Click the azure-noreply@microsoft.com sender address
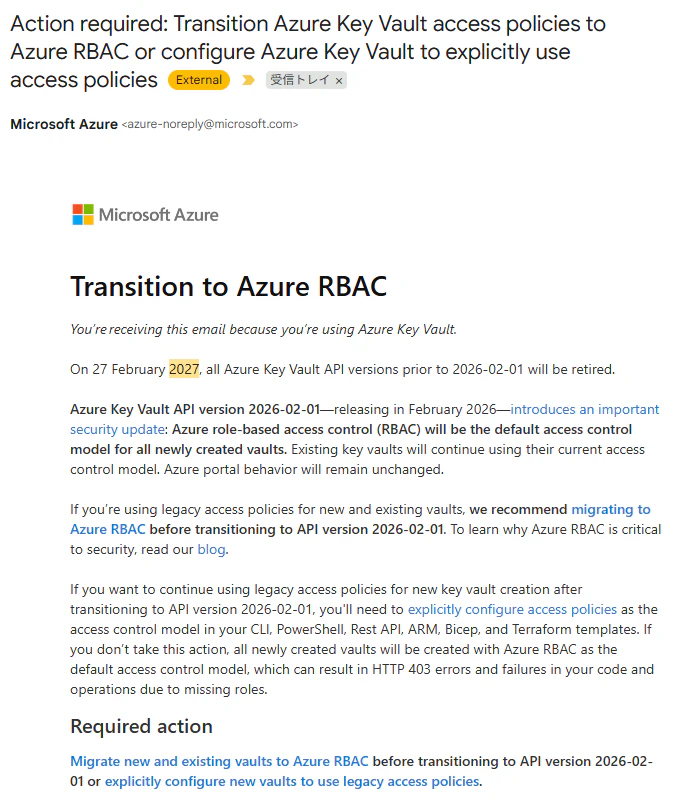692x804 pixels. (x=210, y=124)
